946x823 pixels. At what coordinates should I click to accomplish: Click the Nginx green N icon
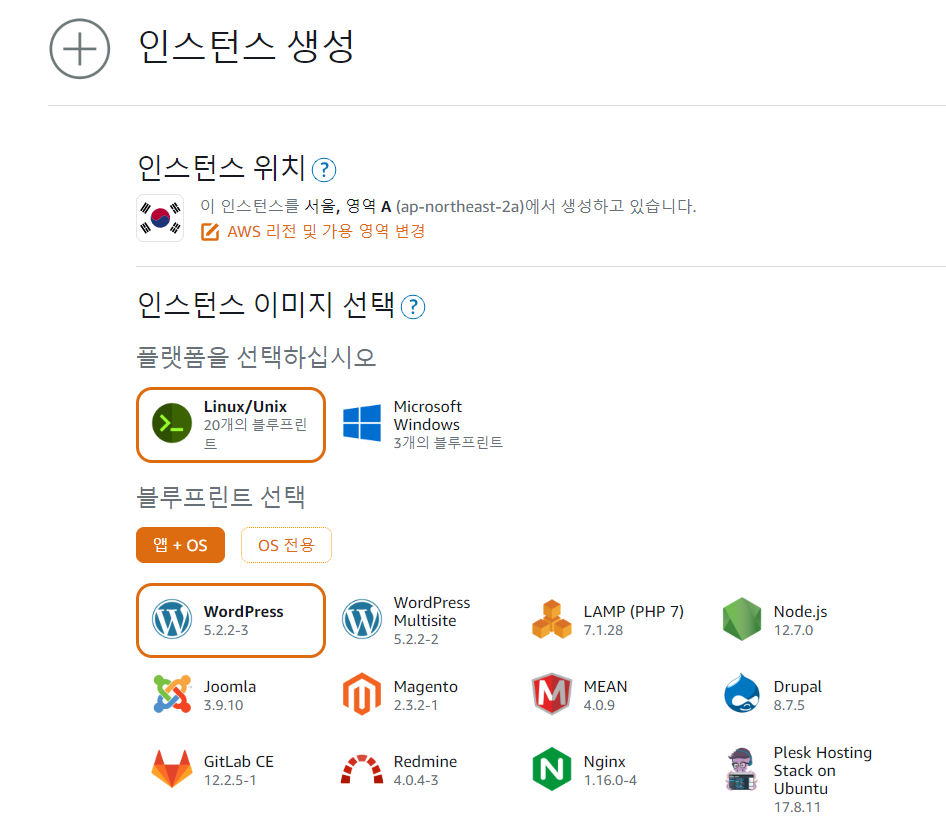pyautogui.click(x=552, y=769)
